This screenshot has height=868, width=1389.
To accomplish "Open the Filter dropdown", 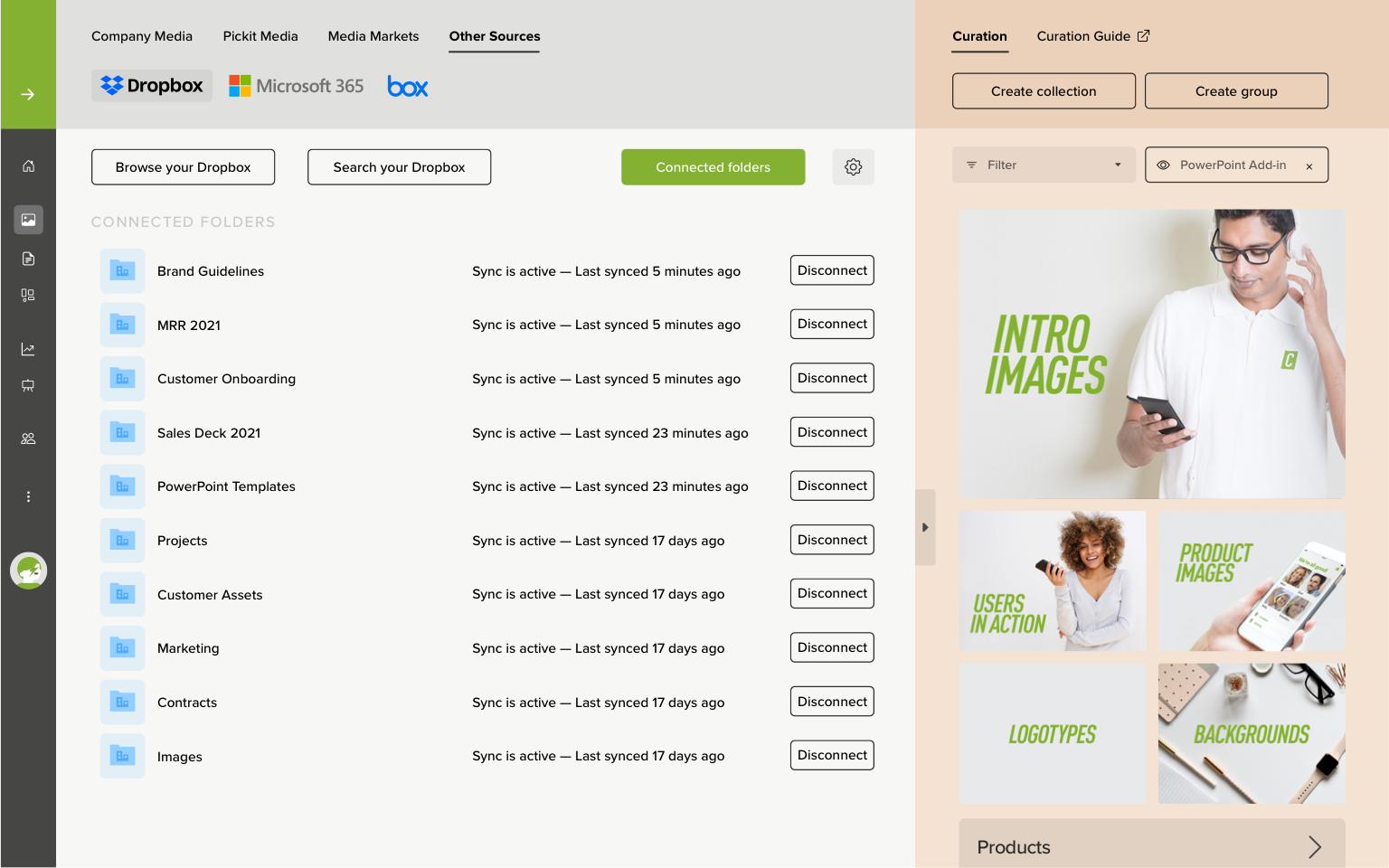I will coord(1044,165).
